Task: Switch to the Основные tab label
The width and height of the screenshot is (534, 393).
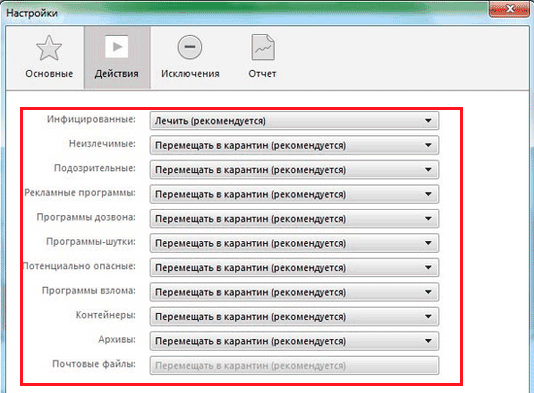Action: (x=49, y=74)
